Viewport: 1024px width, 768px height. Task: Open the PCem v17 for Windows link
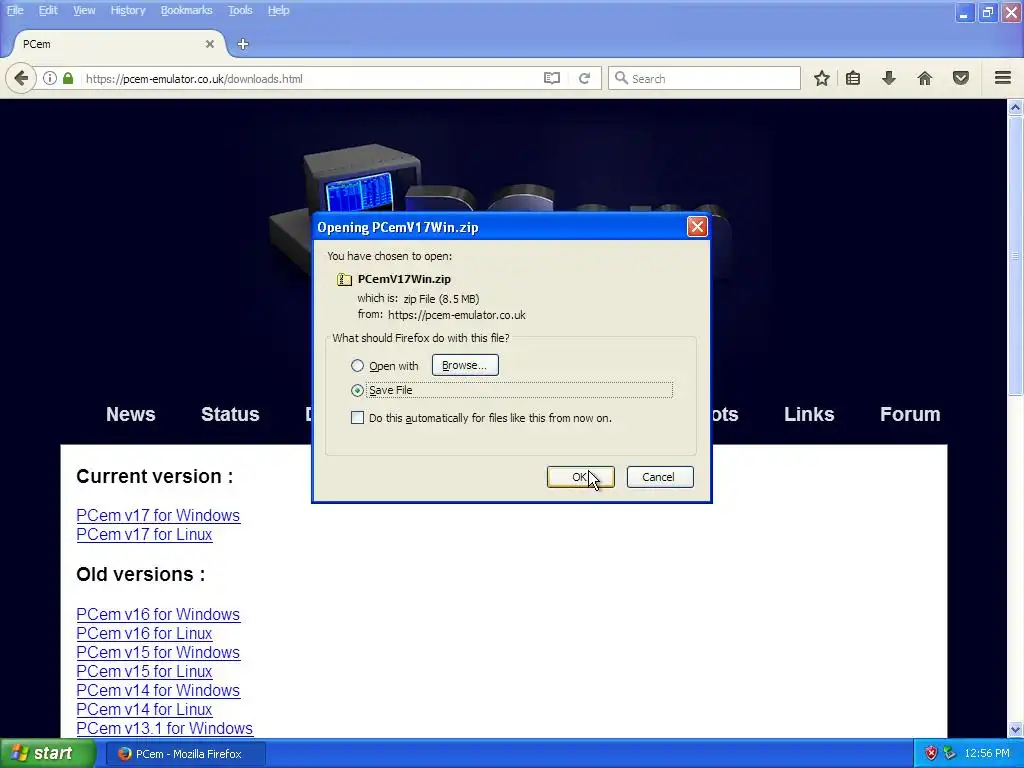click(x=158, y=515)
